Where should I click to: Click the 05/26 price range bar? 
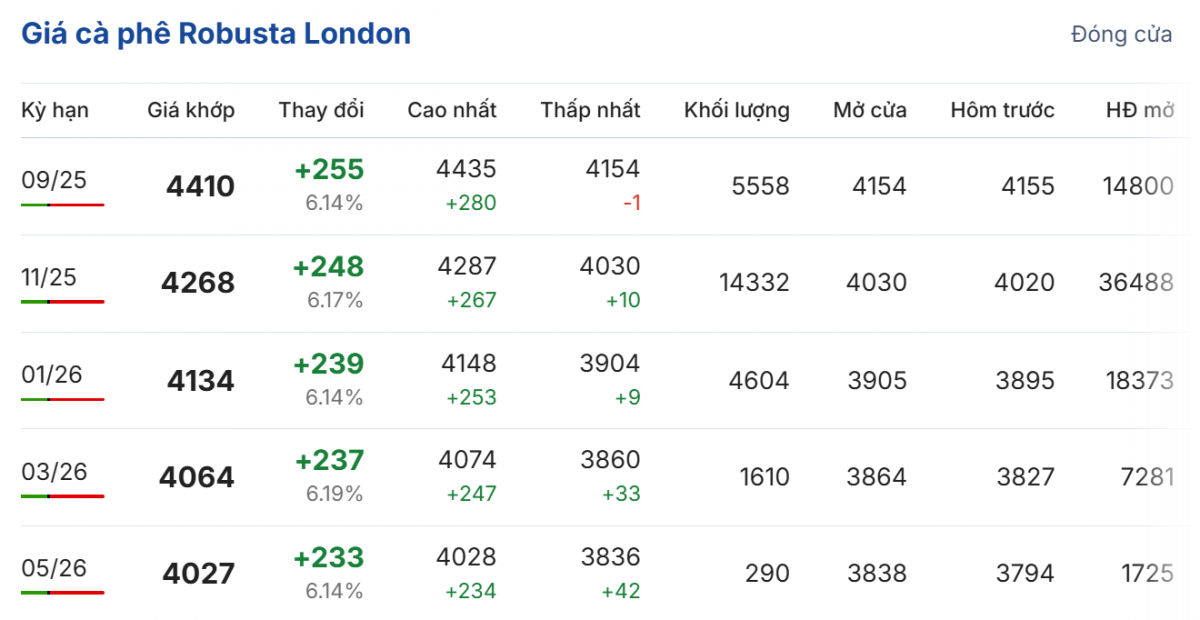coord(62,593)
